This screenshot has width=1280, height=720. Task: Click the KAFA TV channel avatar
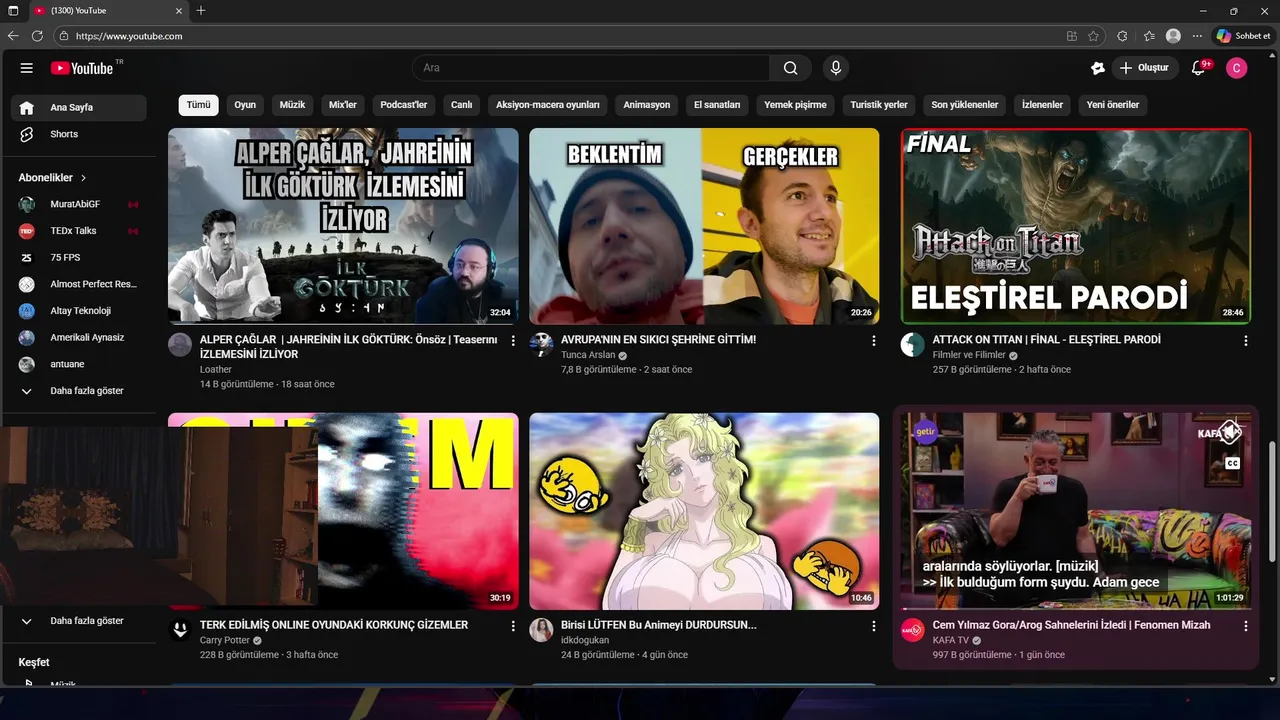pyautogui.click(x=913, y=630)
